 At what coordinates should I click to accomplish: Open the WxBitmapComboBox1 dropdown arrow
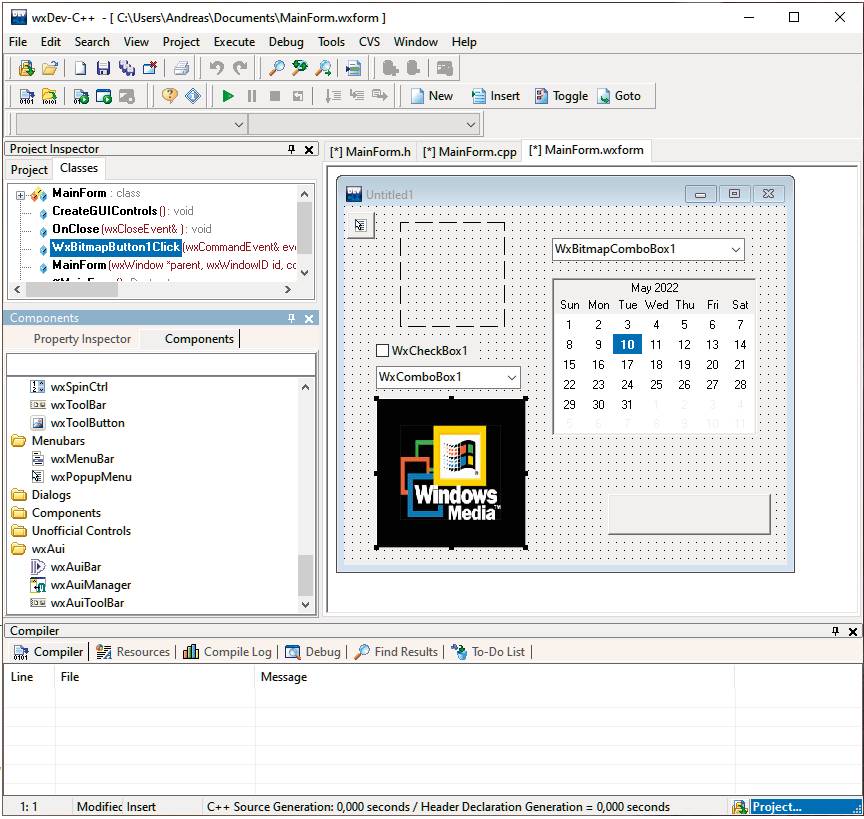(x=736, y=249)
